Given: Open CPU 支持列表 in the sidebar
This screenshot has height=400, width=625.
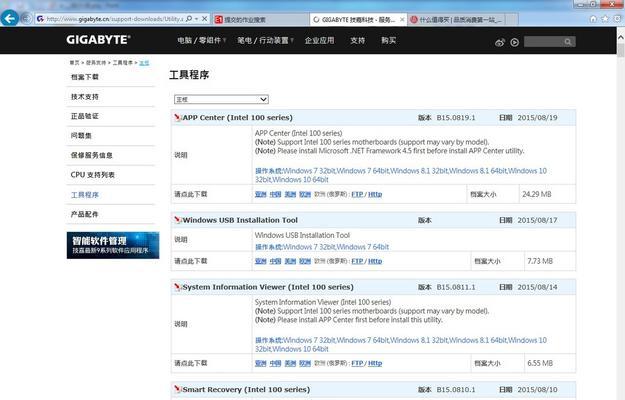Looking at the screenshot, I should [x=93, y=175].
